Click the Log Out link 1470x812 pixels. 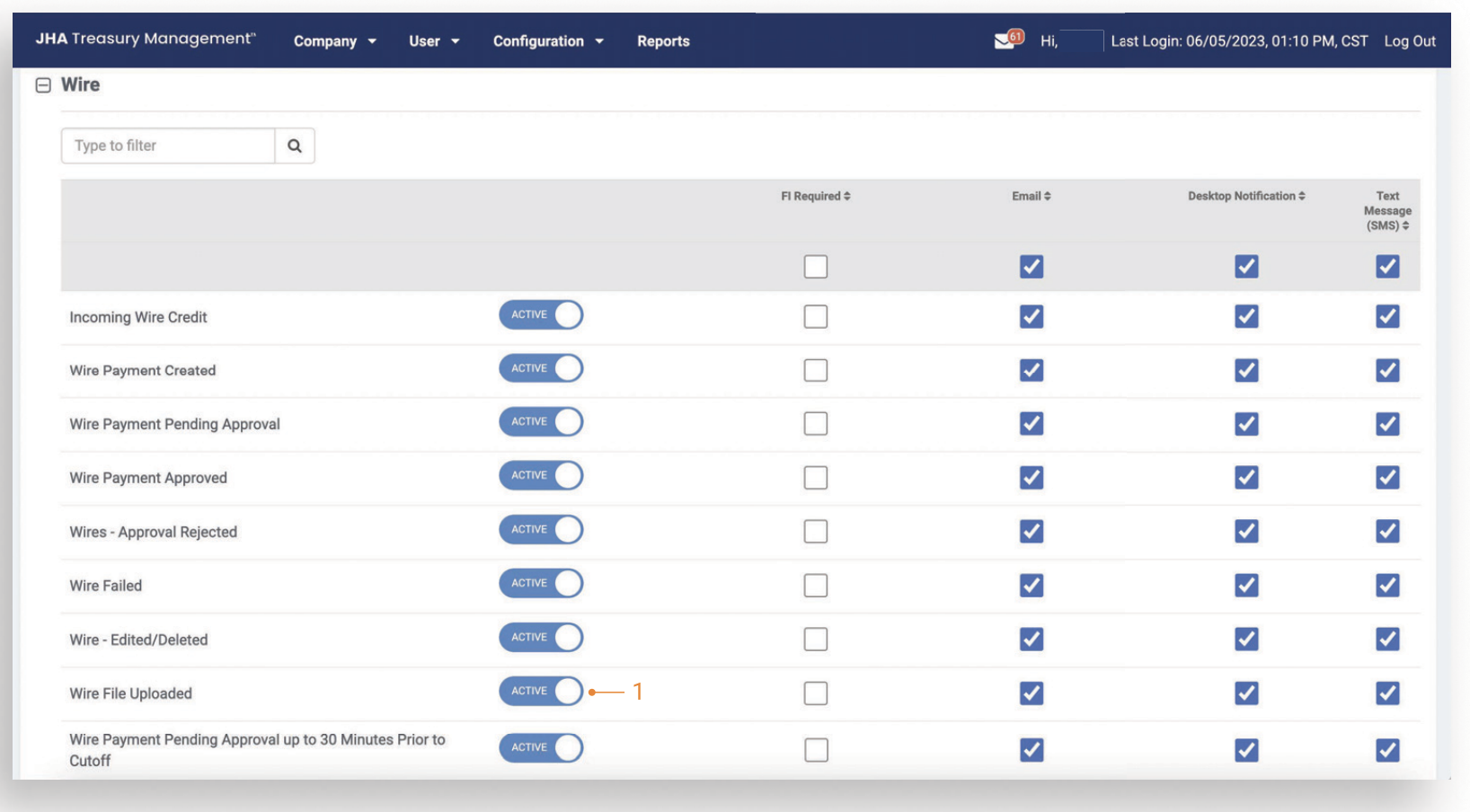[x=1409, y=41]
